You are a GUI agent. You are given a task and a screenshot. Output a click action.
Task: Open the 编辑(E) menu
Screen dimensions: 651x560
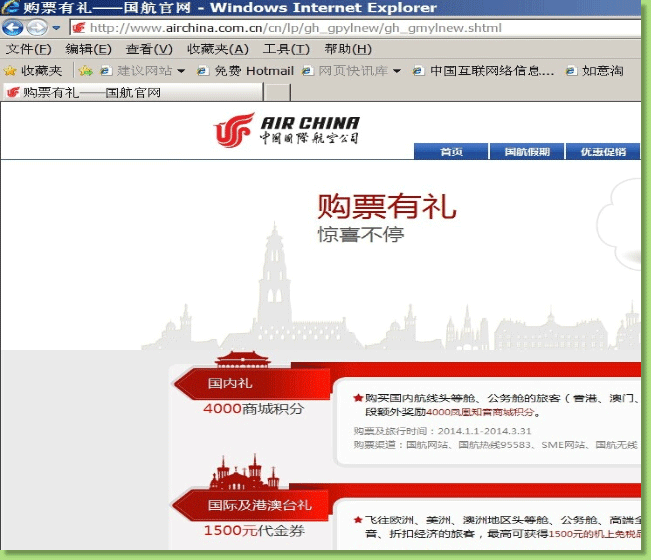pos(88,49)
